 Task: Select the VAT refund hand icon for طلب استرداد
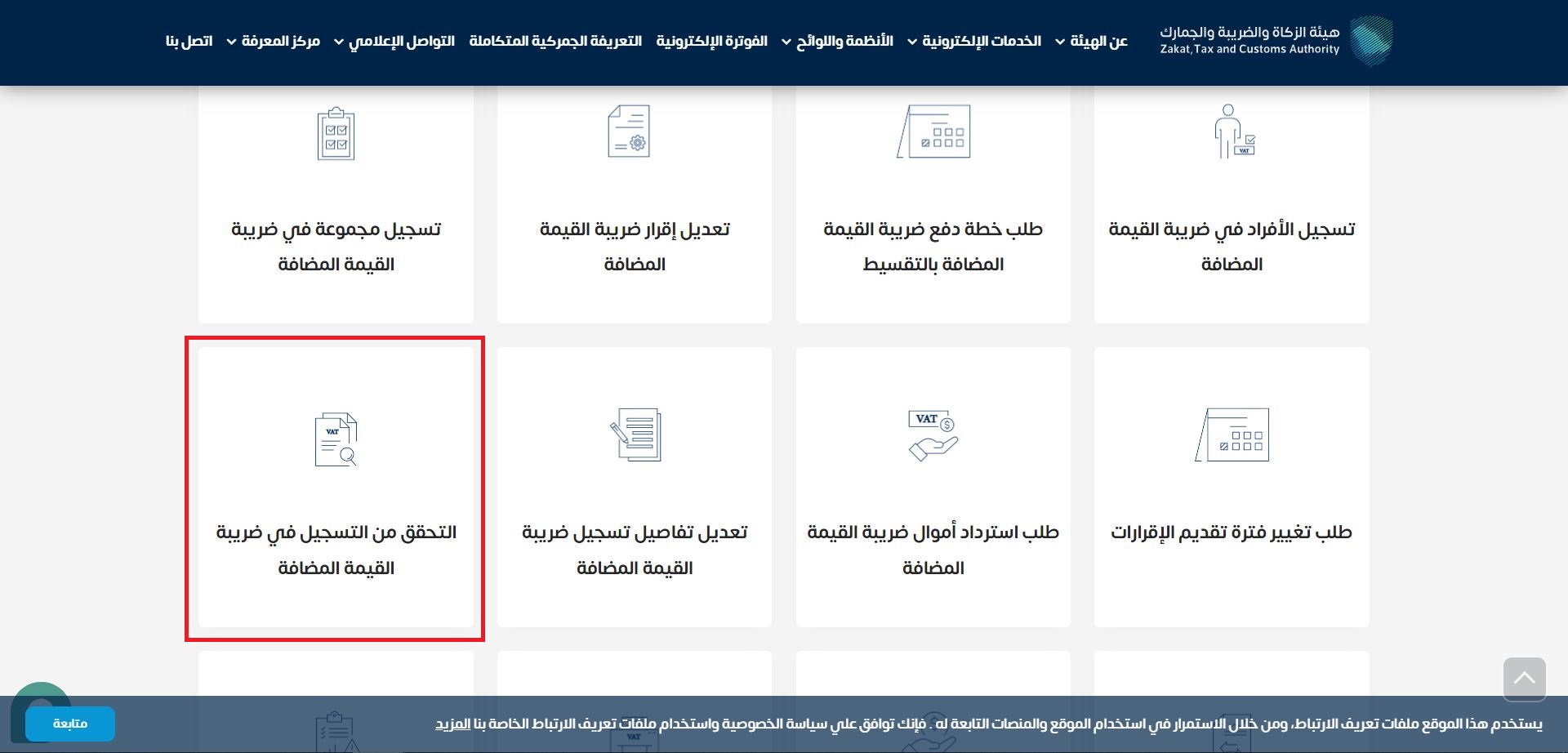(x=931, y=434)
